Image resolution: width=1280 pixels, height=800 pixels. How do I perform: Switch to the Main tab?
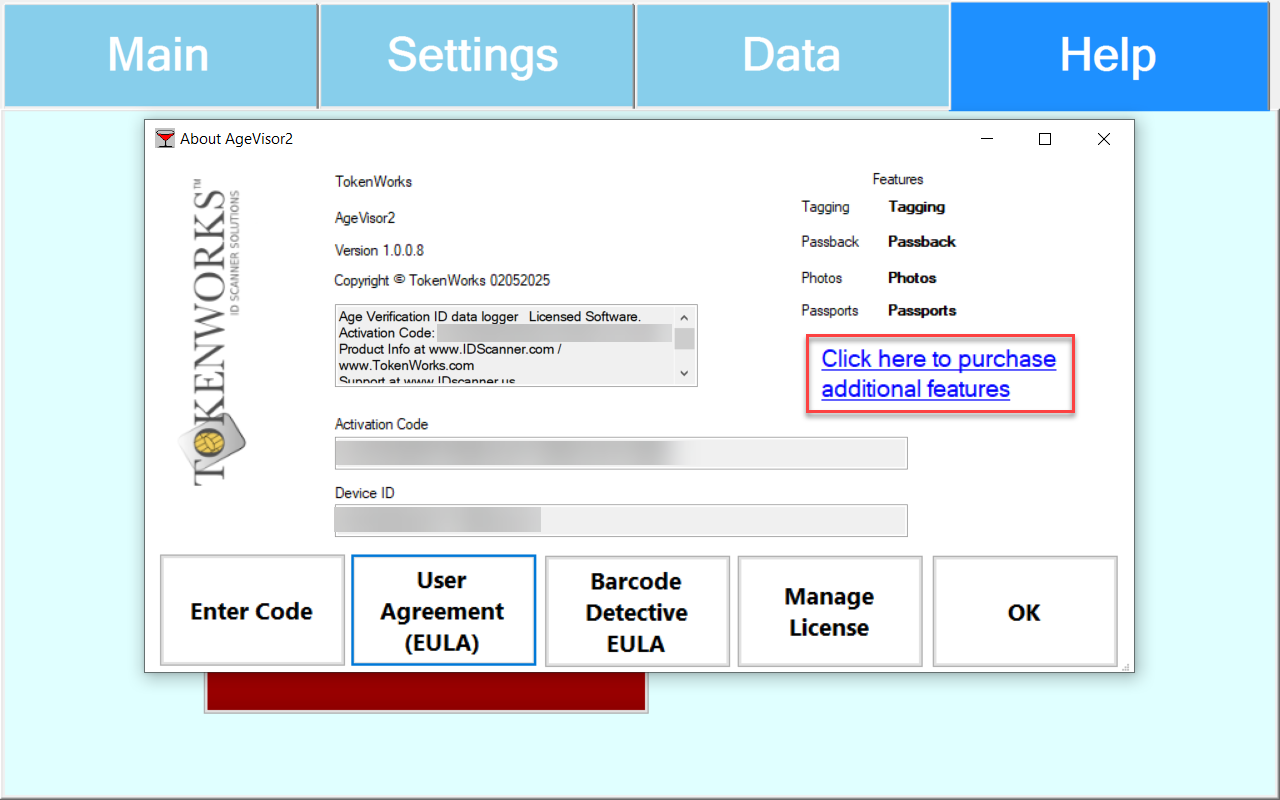160,56
